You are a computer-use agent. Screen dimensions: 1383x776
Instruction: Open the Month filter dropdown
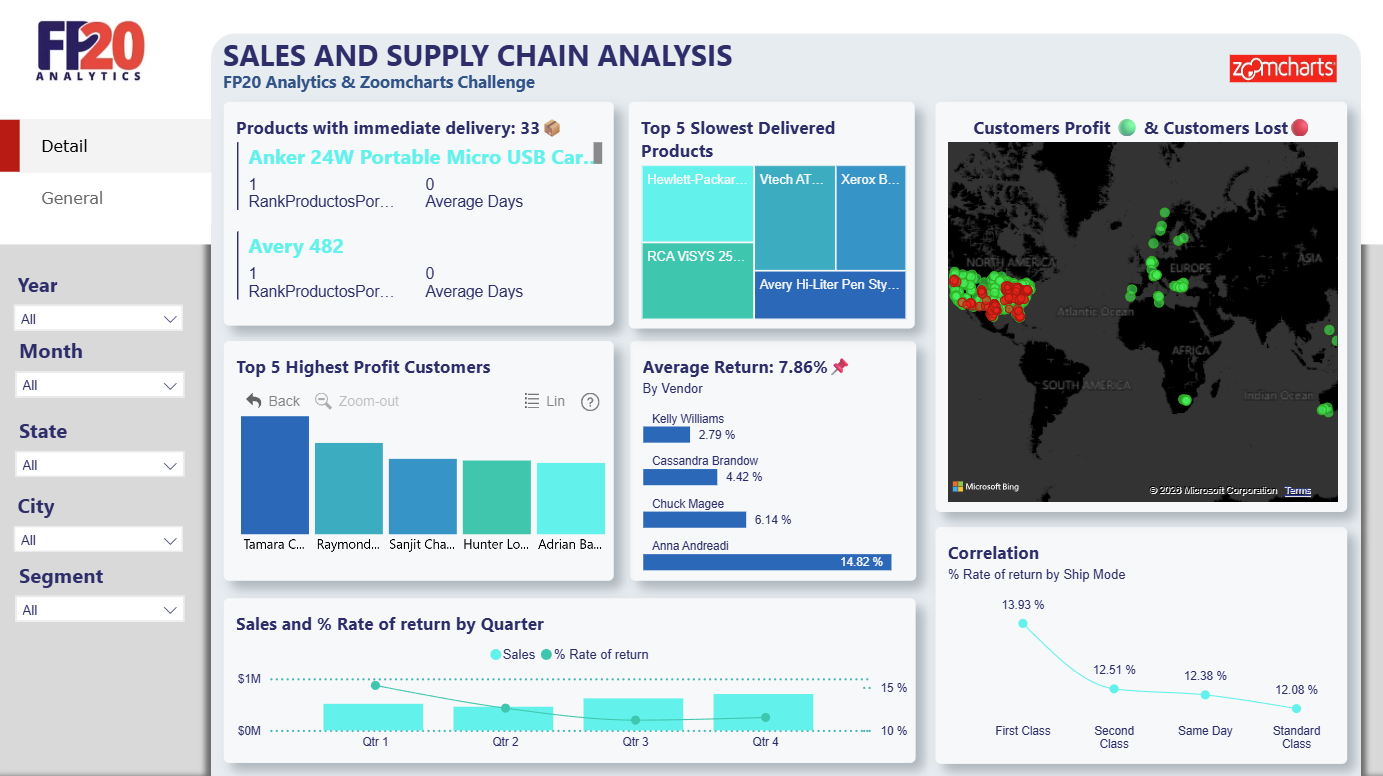tap(99, 385)
